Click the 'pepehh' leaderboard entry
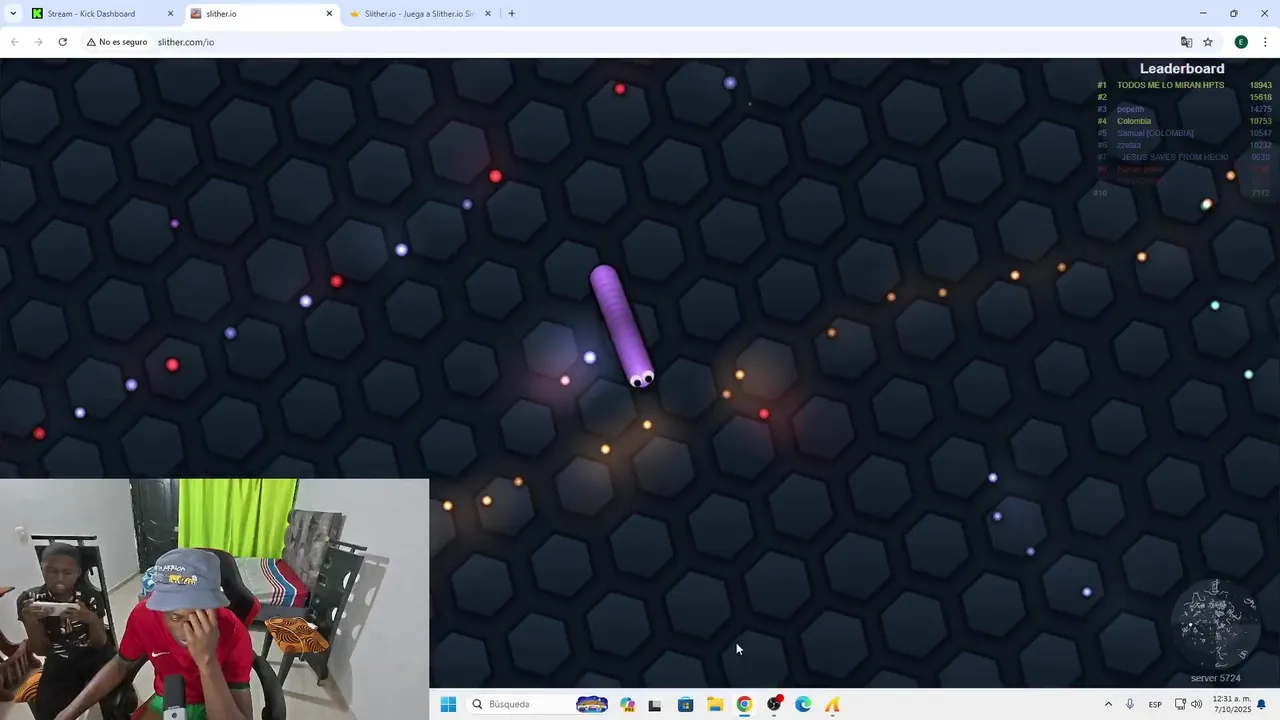 pos(1130,109)
